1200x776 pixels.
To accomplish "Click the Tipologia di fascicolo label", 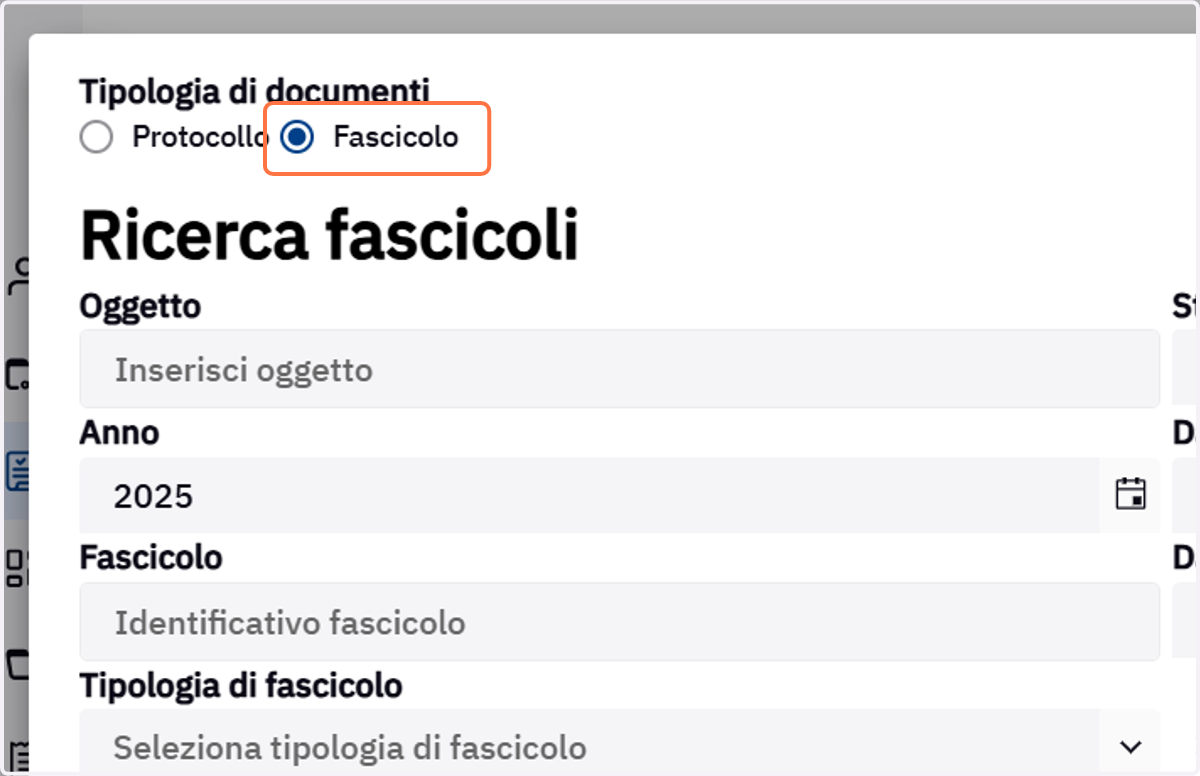I will 241,686.
